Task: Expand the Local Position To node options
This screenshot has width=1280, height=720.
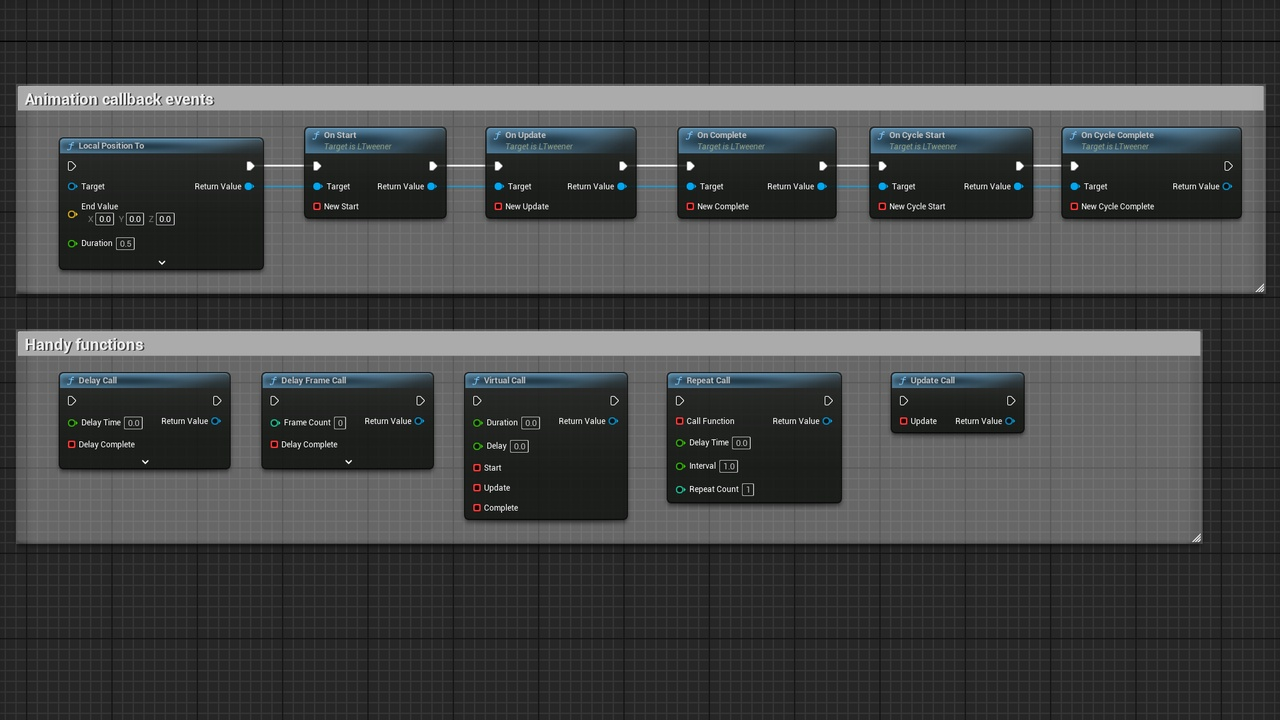Action: 162,262
